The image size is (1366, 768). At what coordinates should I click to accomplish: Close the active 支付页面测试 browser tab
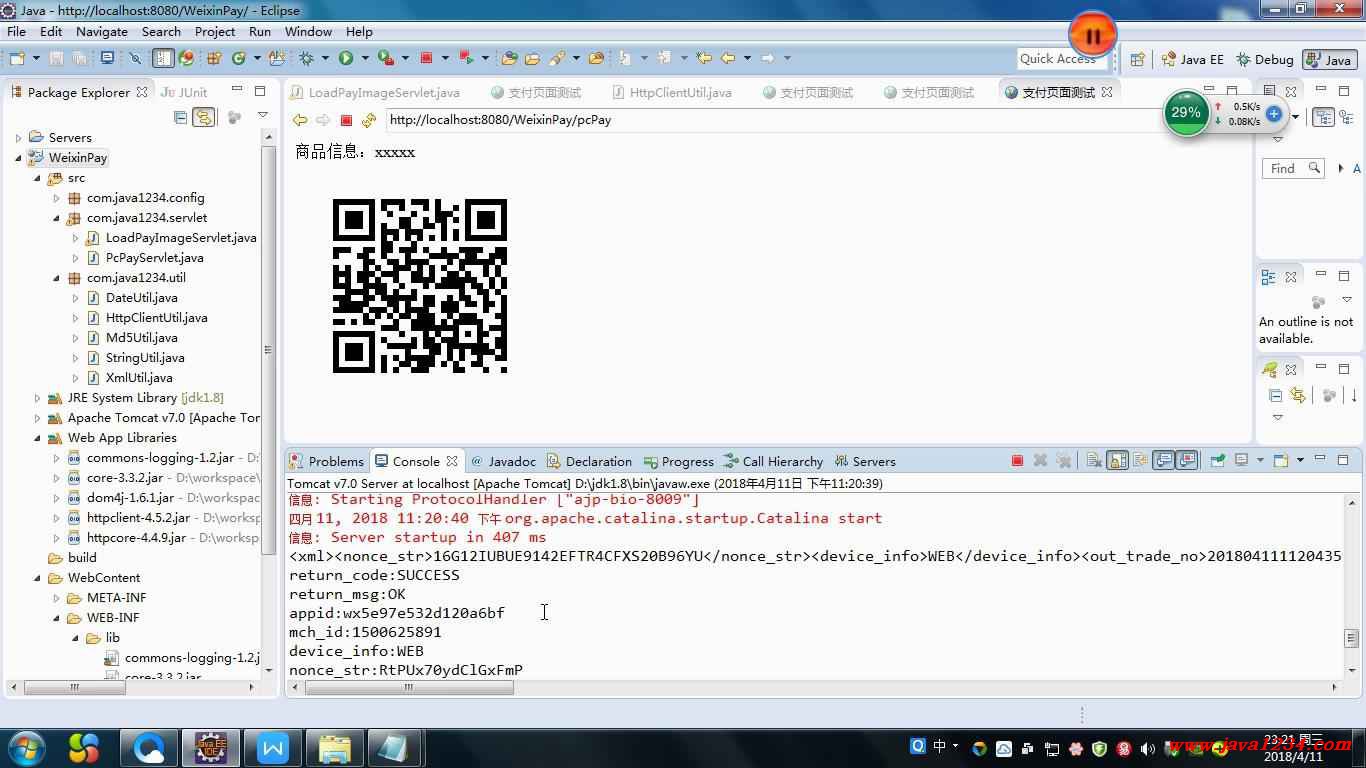pyautogui.click(x=1107, y=92)
